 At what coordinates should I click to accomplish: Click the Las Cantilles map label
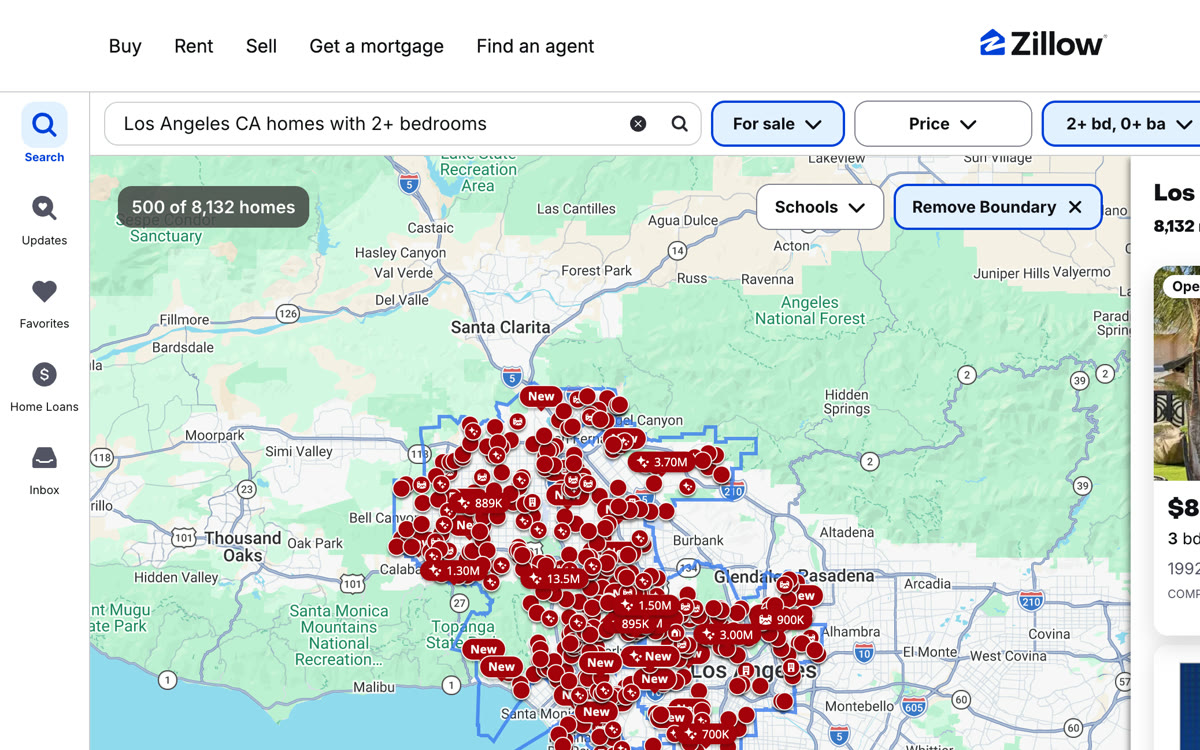[x=576, y=208]
